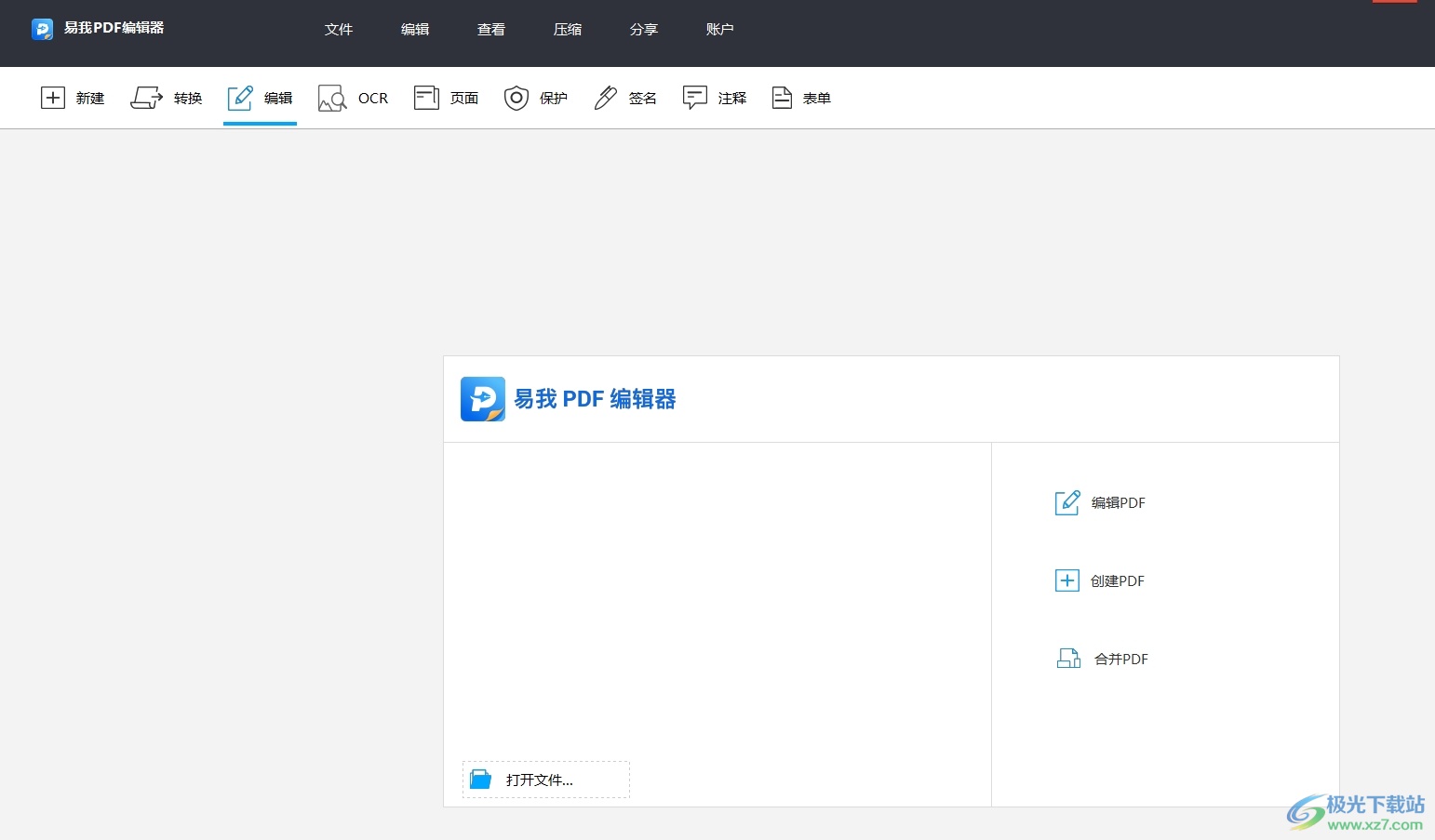The width and height of the screenshot is (1435, 840).
Task: Click the 创建PDF link text
Action: tap(1118, 580)
